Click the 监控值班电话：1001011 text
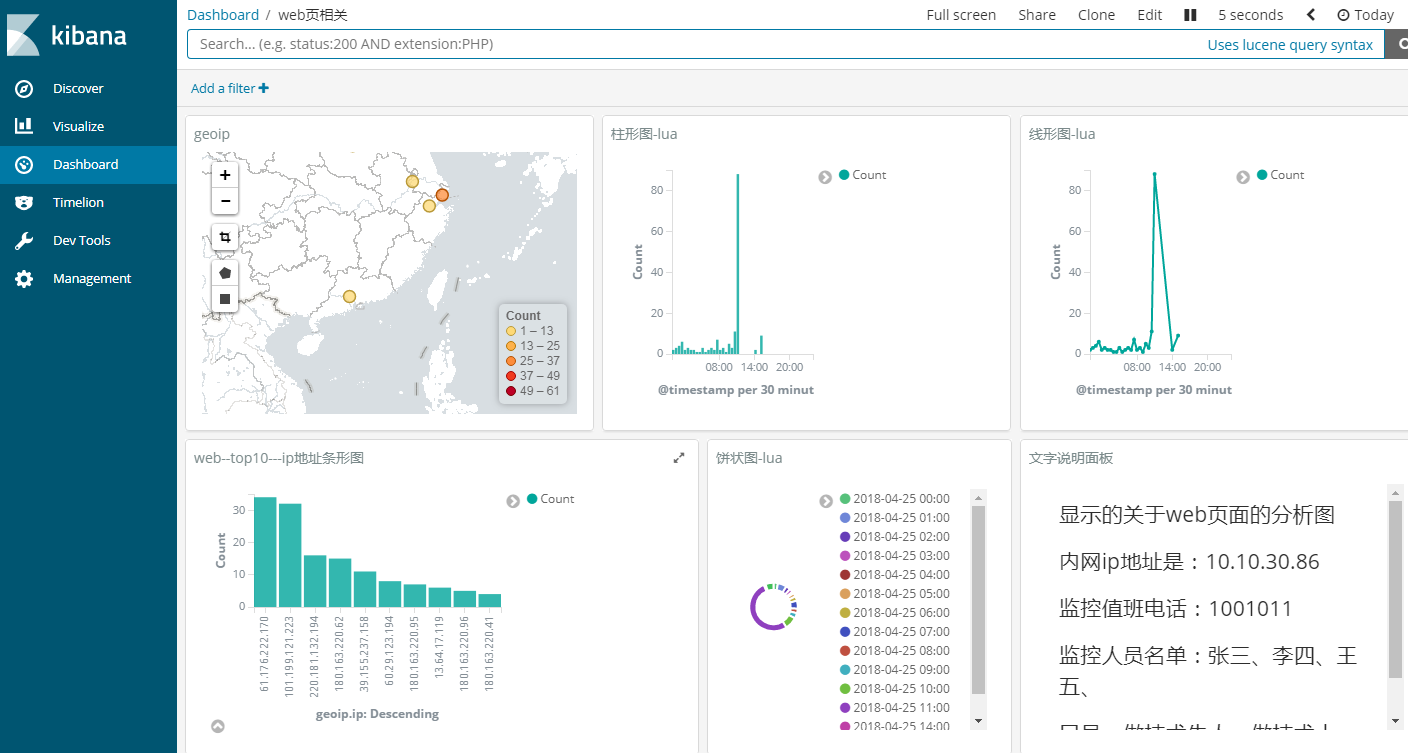1408x753 pixels. (1176, 609)
